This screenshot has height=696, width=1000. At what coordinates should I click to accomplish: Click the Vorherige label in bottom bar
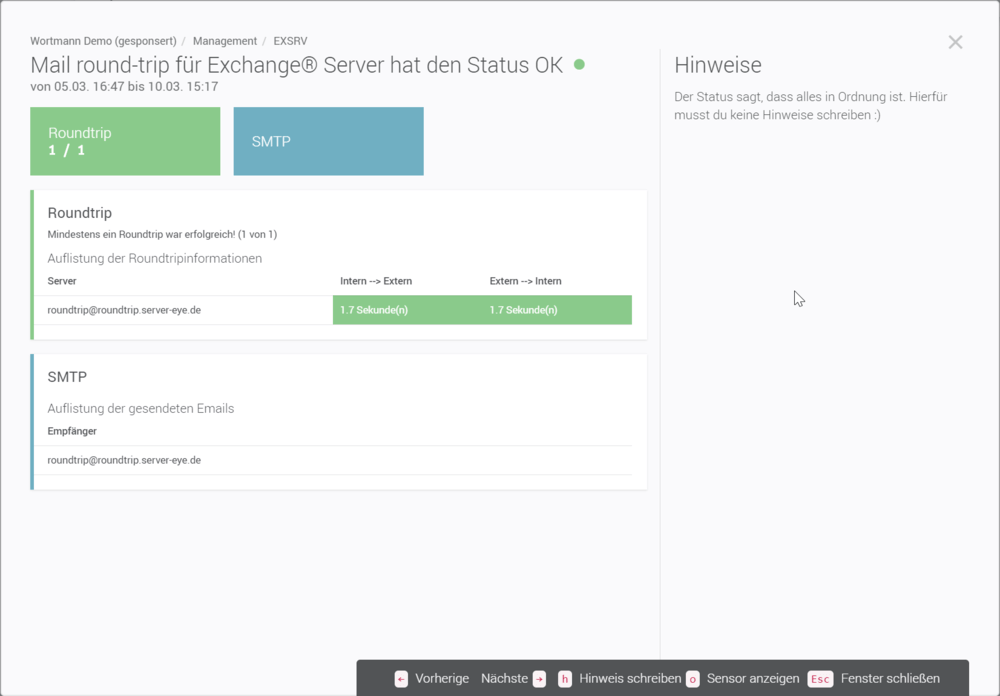(442, 679)
